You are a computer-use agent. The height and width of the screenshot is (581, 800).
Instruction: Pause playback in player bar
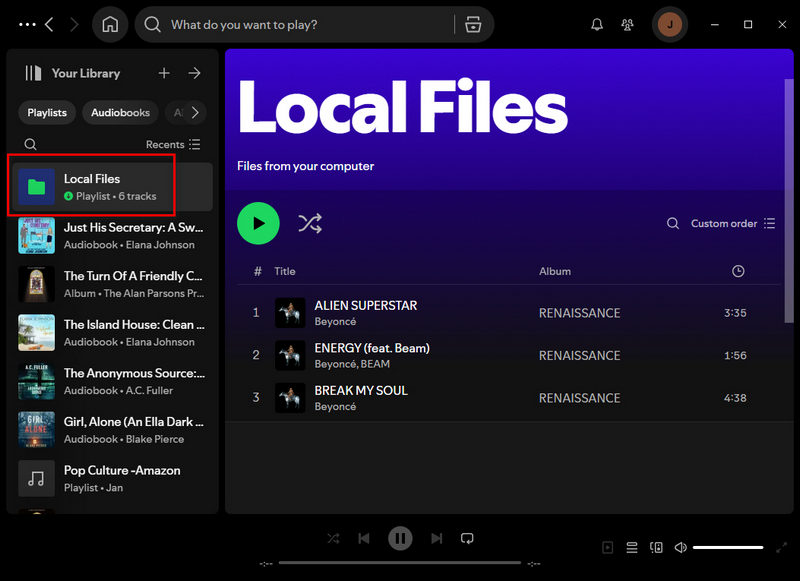(400, 539)
